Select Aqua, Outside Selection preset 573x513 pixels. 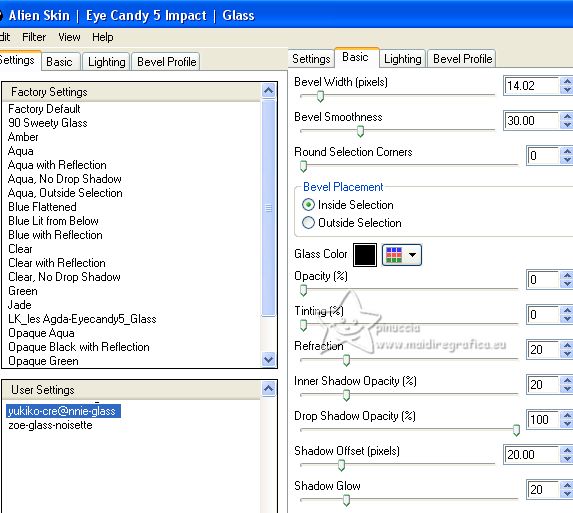click(x=65, y=193)
